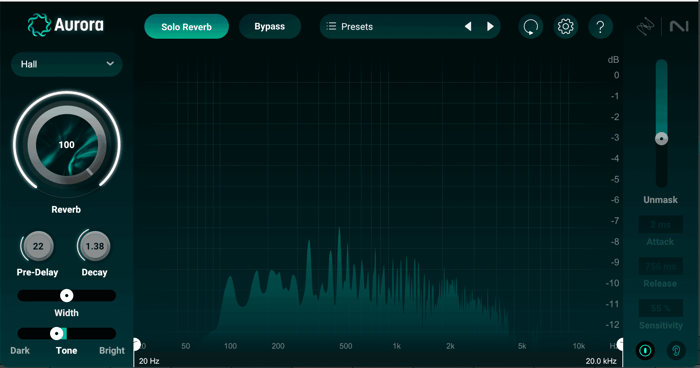Click the Sensitivity value field

tap(660, 308)
